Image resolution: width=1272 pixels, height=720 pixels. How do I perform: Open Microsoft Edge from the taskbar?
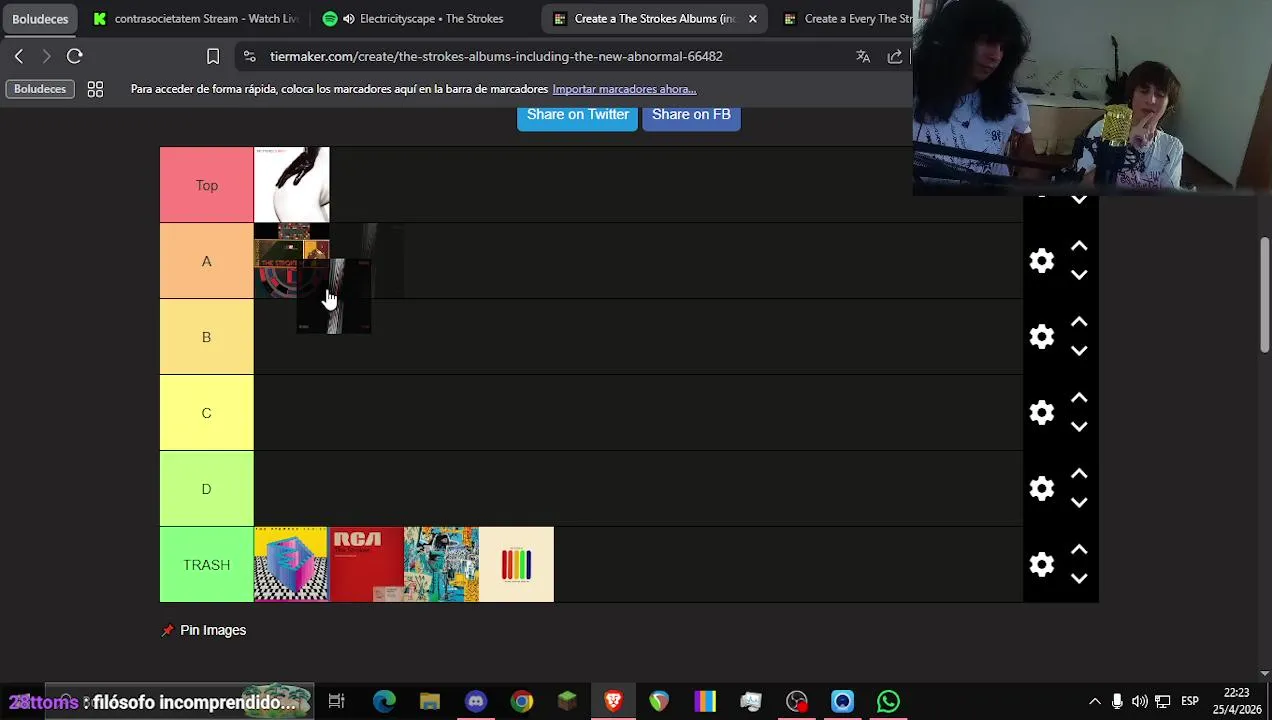(x=384, y=702)
